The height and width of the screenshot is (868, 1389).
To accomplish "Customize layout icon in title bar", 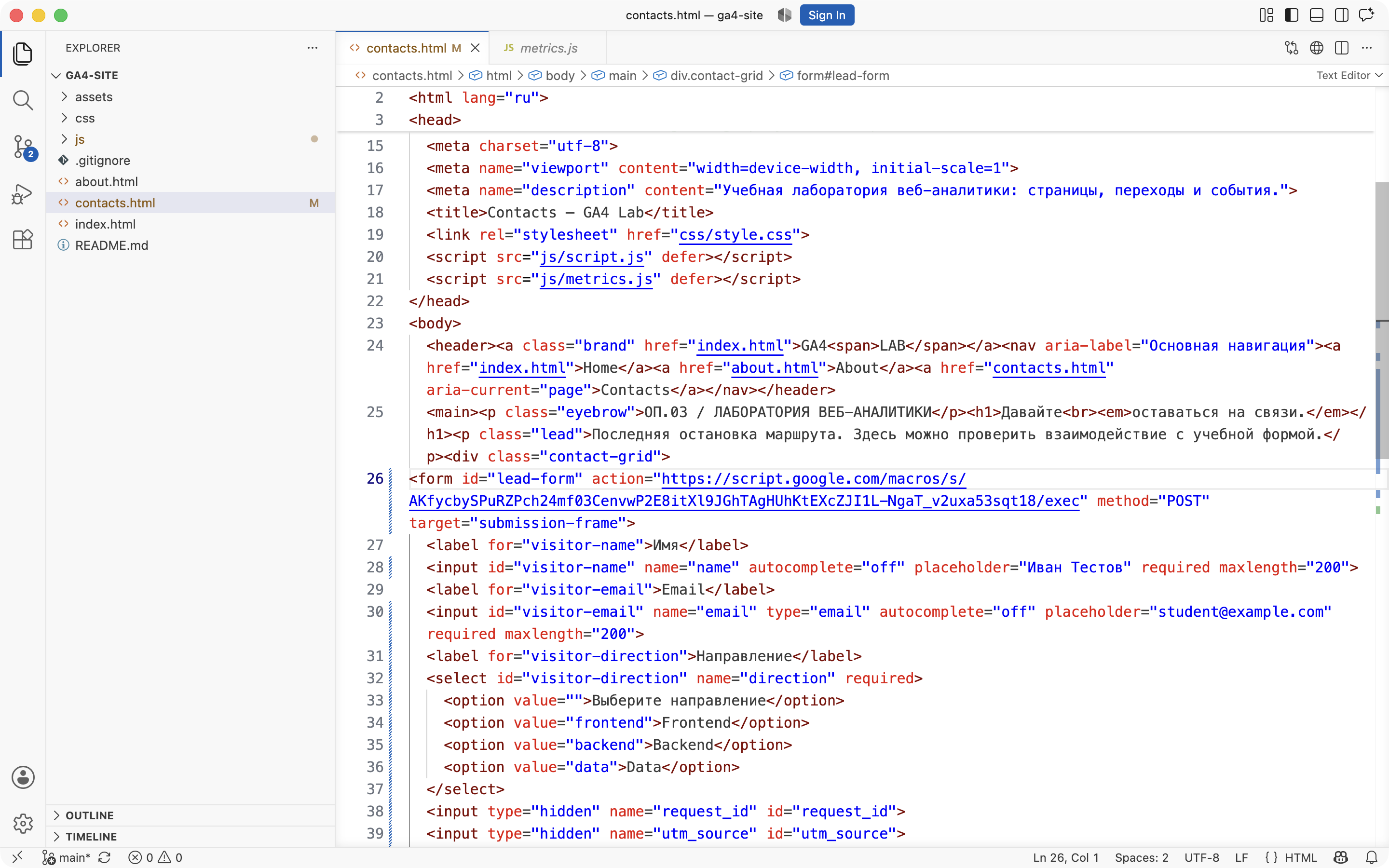I will [x=1266, y=15].
